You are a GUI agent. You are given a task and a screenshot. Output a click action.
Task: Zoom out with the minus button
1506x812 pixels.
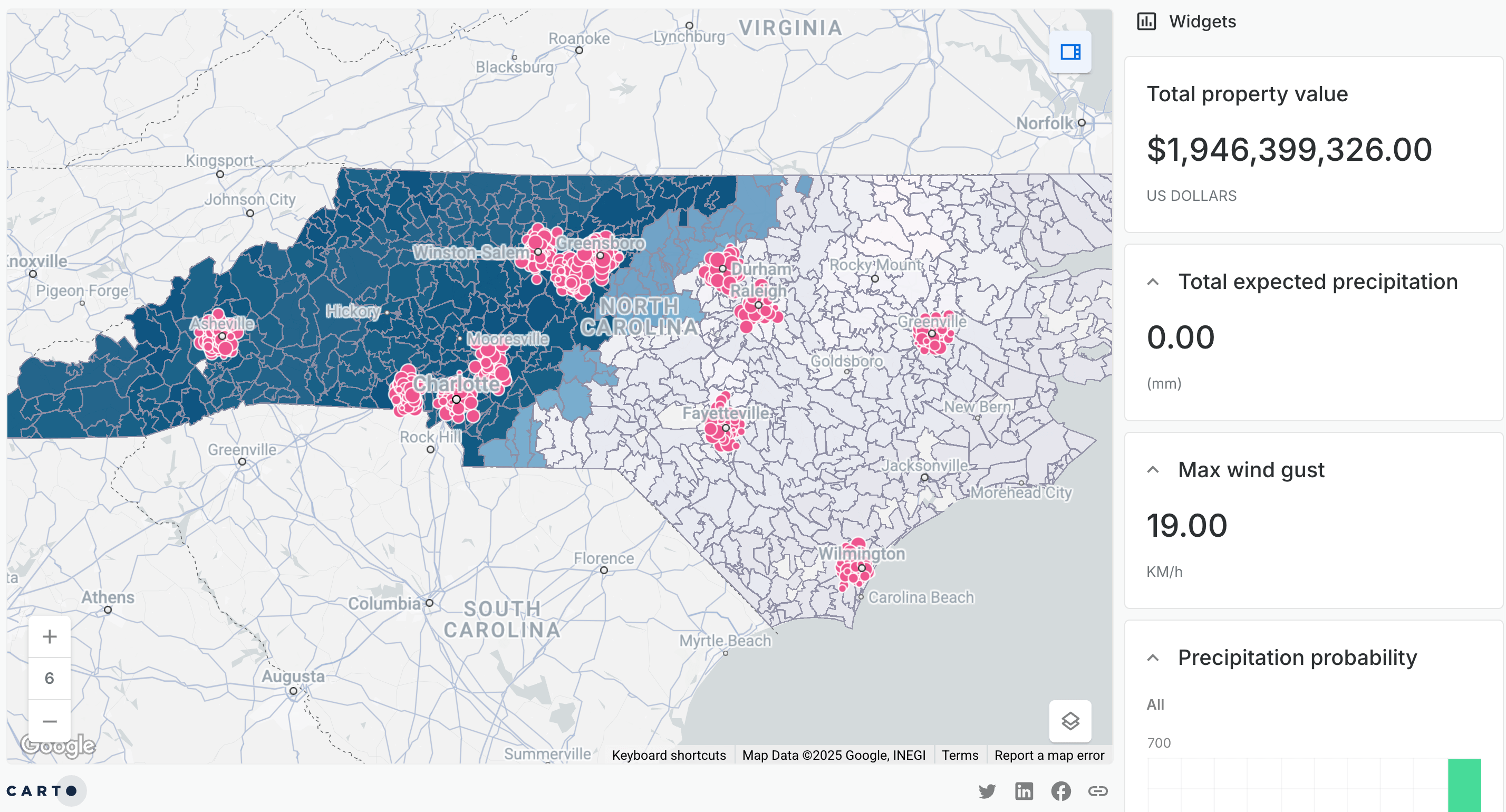pyautogui.click(x=50, y=721)
